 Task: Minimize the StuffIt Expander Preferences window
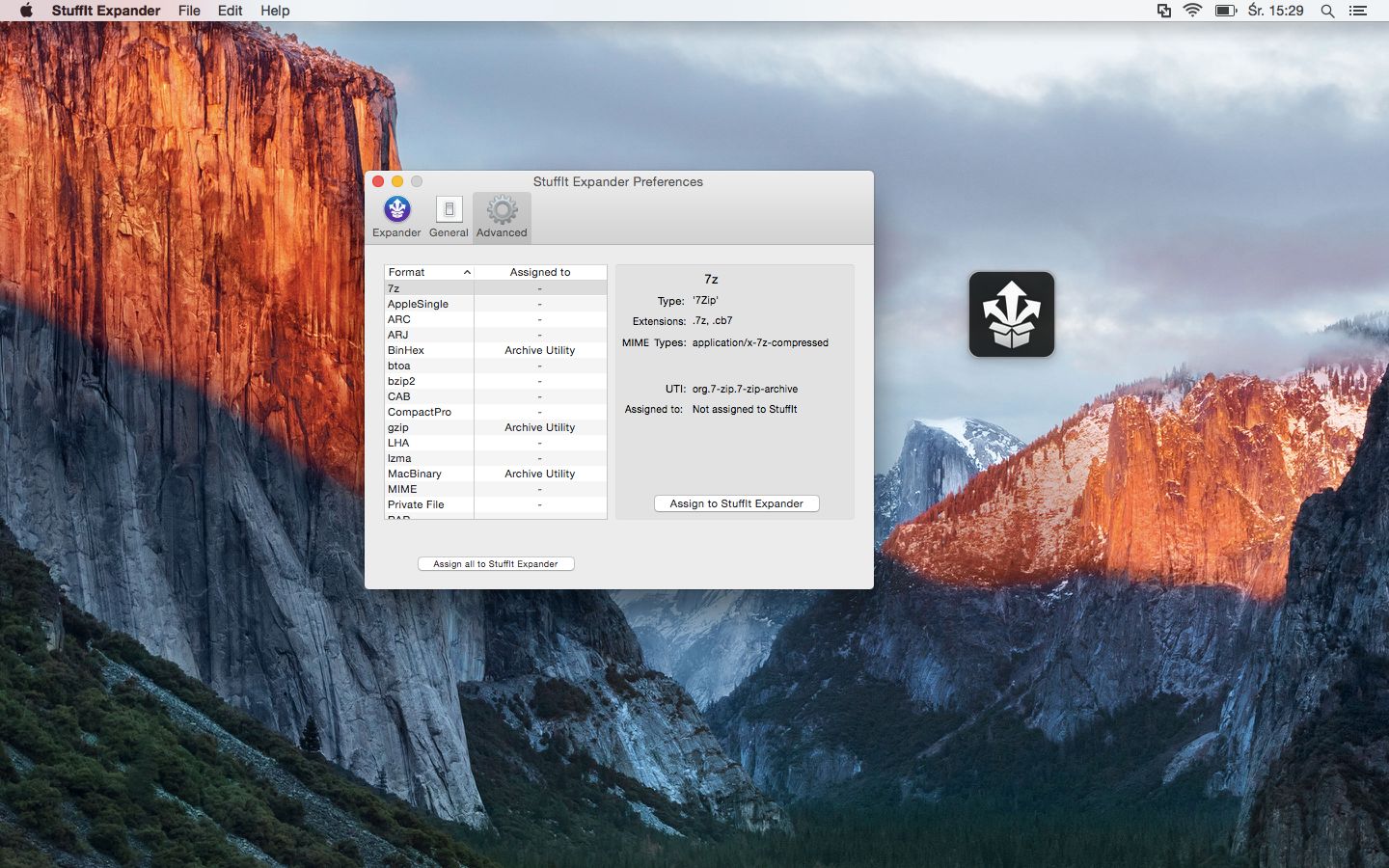tap(397, 181)
